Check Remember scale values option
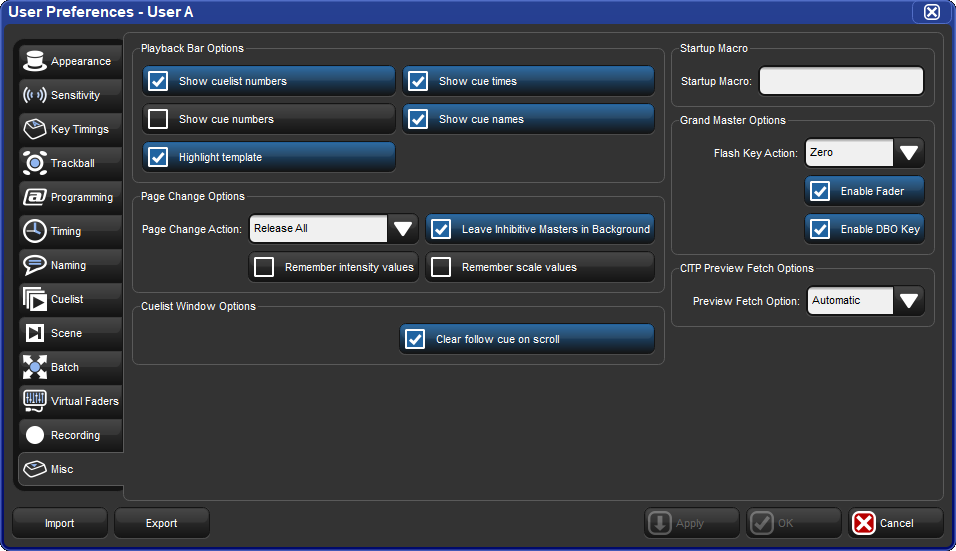This screenshot has width=956, height=551. point(441,267)
